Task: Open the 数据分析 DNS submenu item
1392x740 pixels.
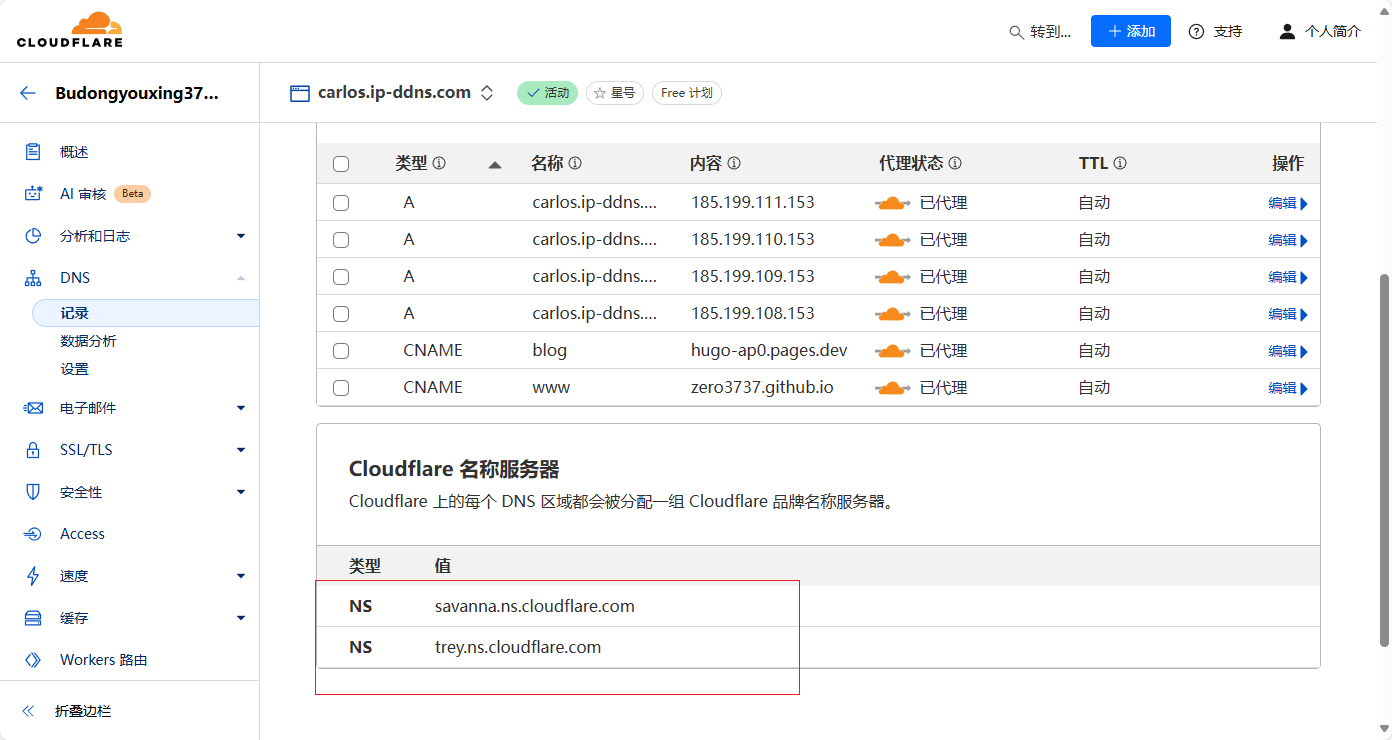Action: tap(88, 341)
